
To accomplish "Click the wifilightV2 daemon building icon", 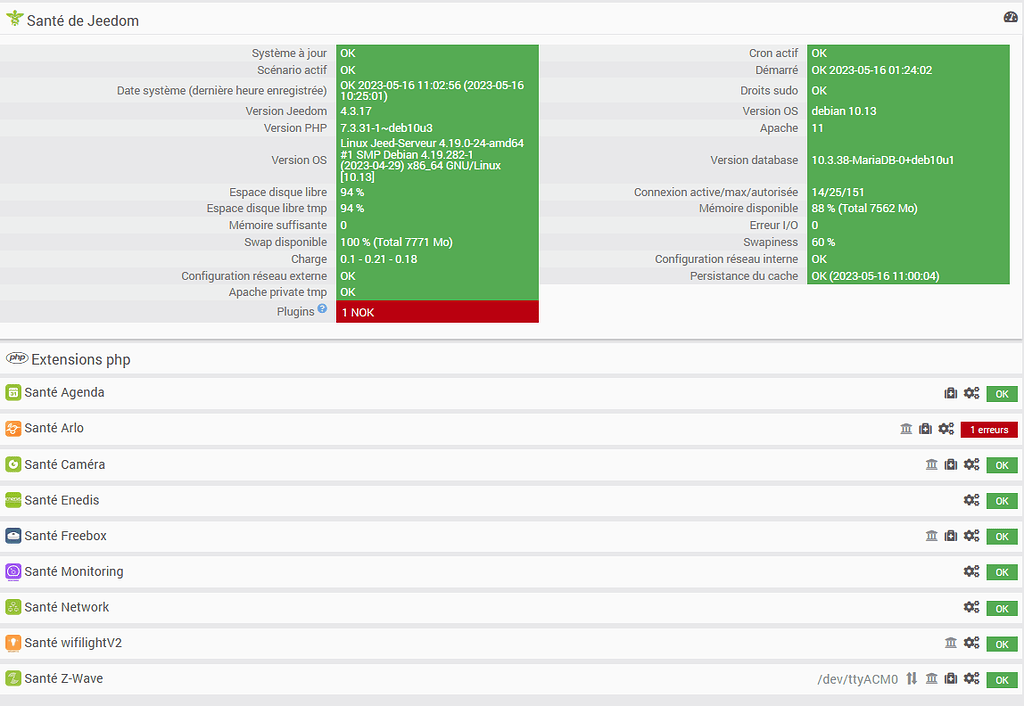I will 951,643.
